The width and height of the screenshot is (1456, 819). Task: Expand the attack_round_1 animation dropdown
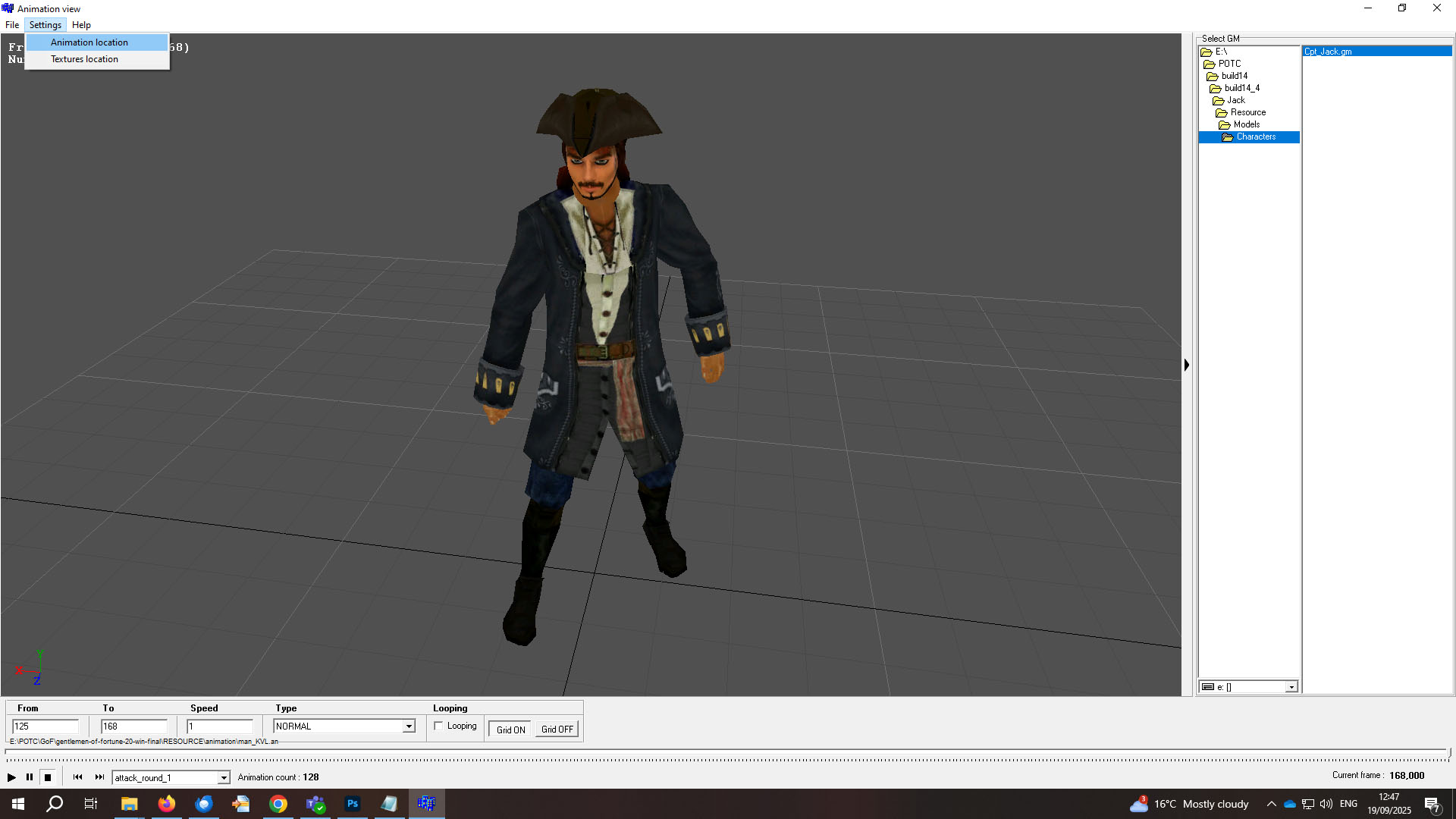pyautogui.click(x=224, y=778)
